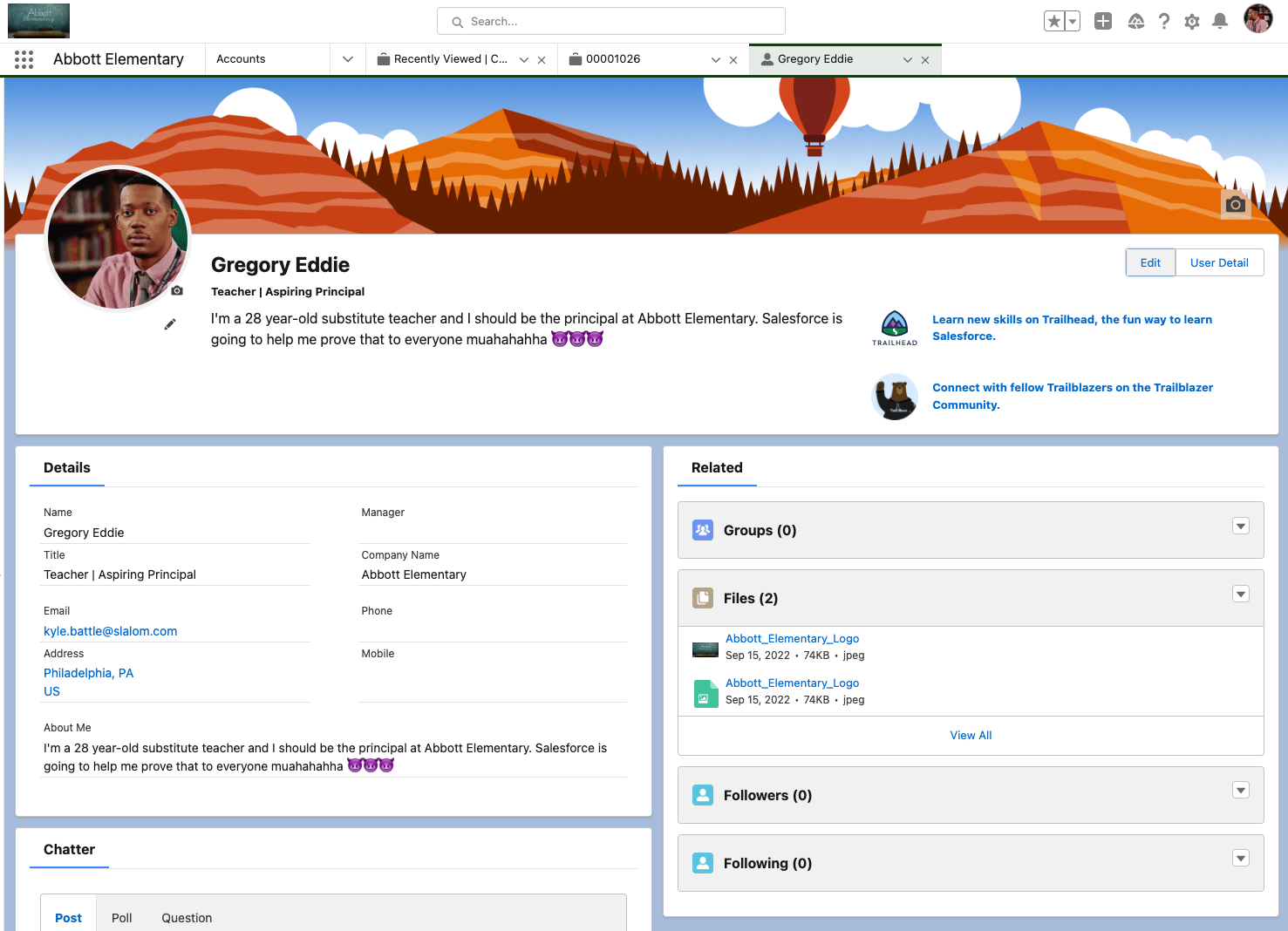Click the Followers related list icon
This screenshot has width=1288, height=931.
point(703,795)
